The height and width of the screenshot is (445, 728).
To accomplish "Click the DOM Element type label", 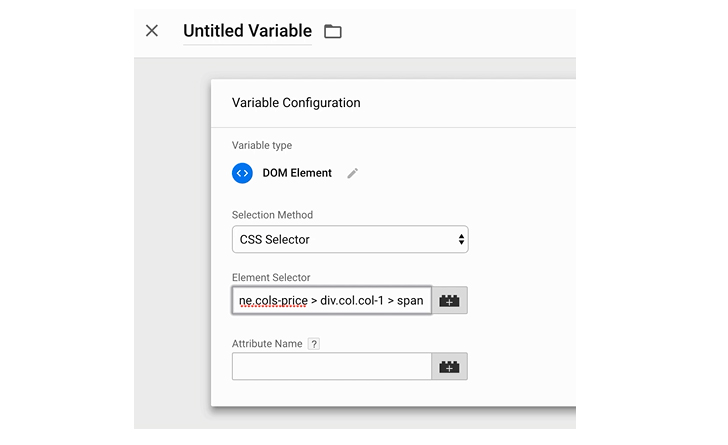I will (x=297, y=173).
